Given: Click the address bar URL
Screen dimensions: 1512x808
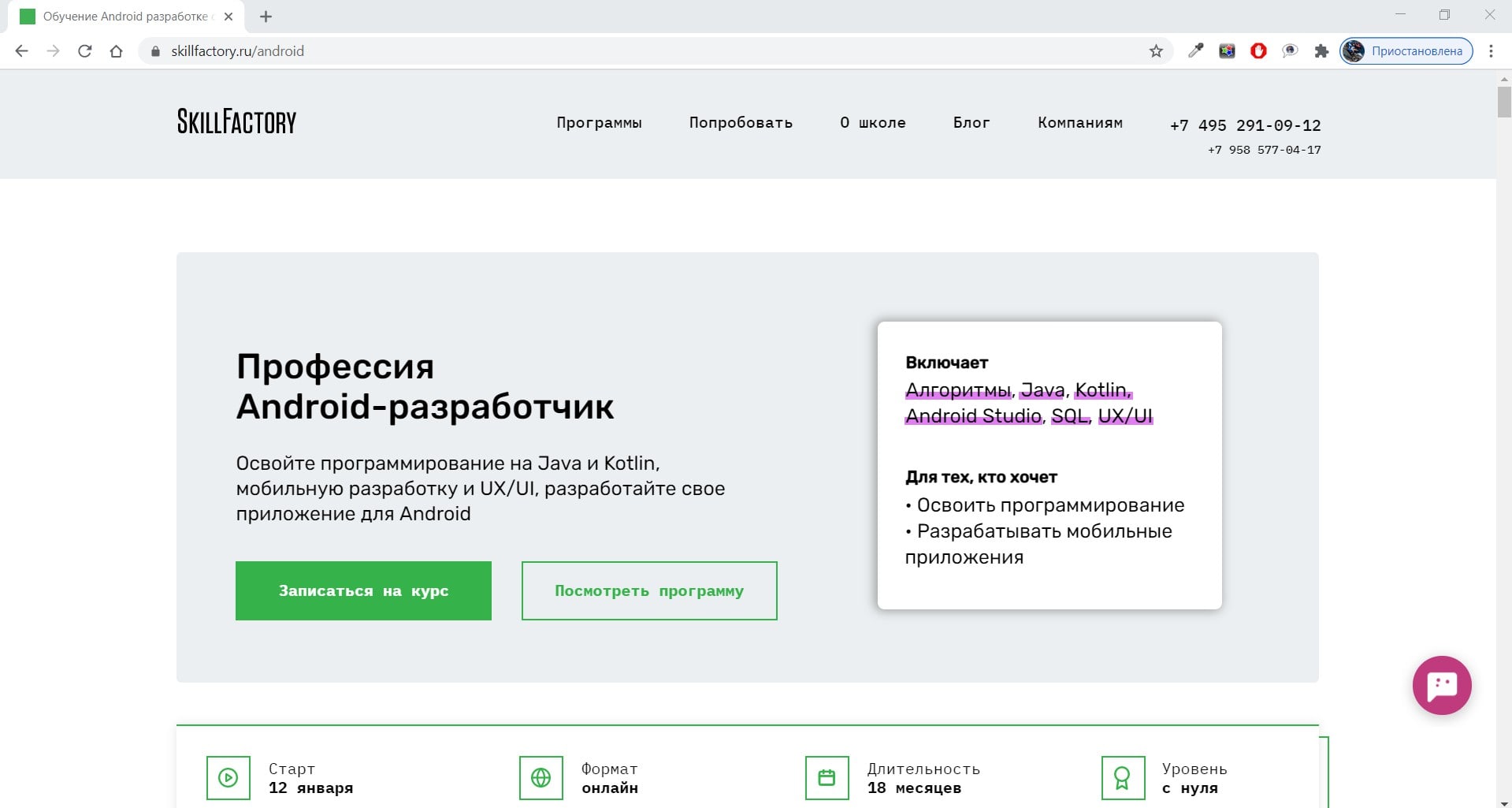Looking at the screenshot, I should [x=237, y=51].
